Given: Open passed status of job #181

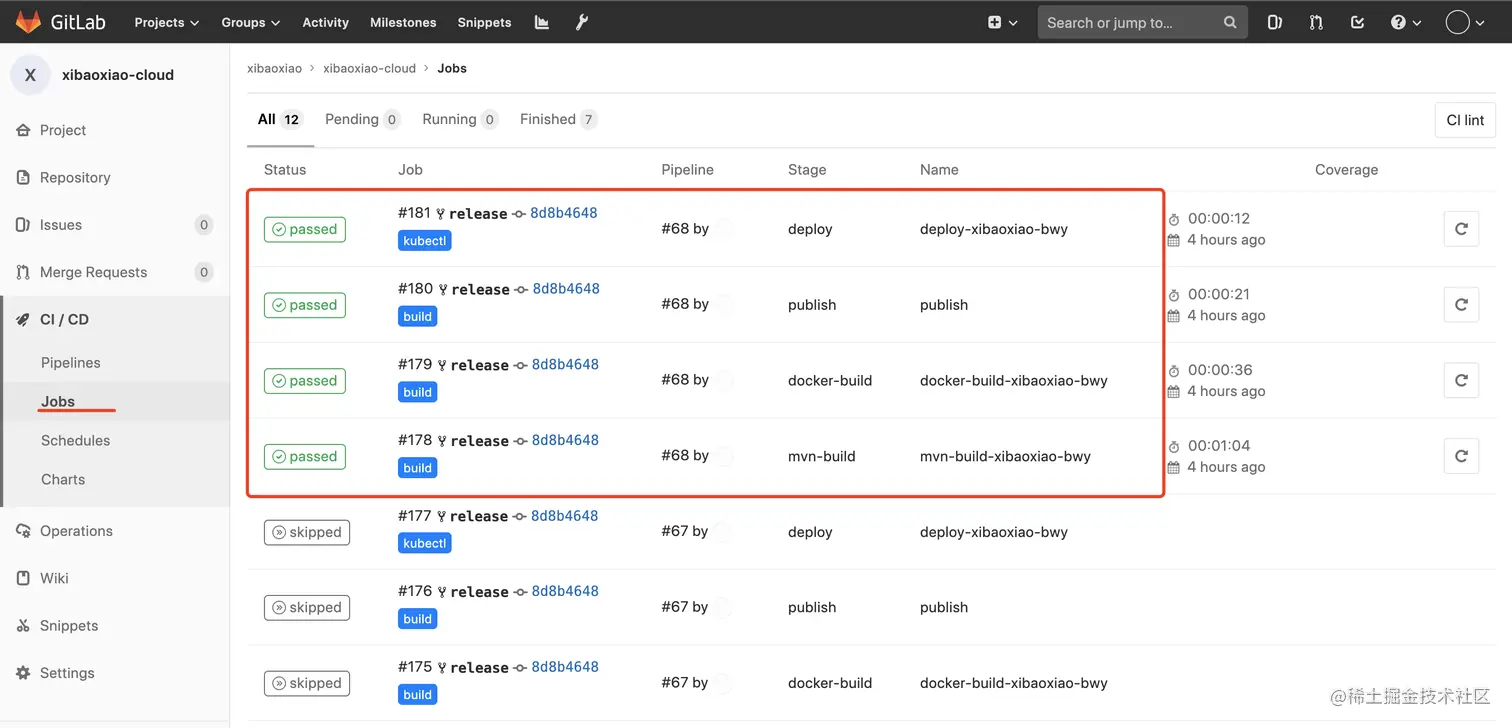Looking at the screenshot, I should point(305,229).
